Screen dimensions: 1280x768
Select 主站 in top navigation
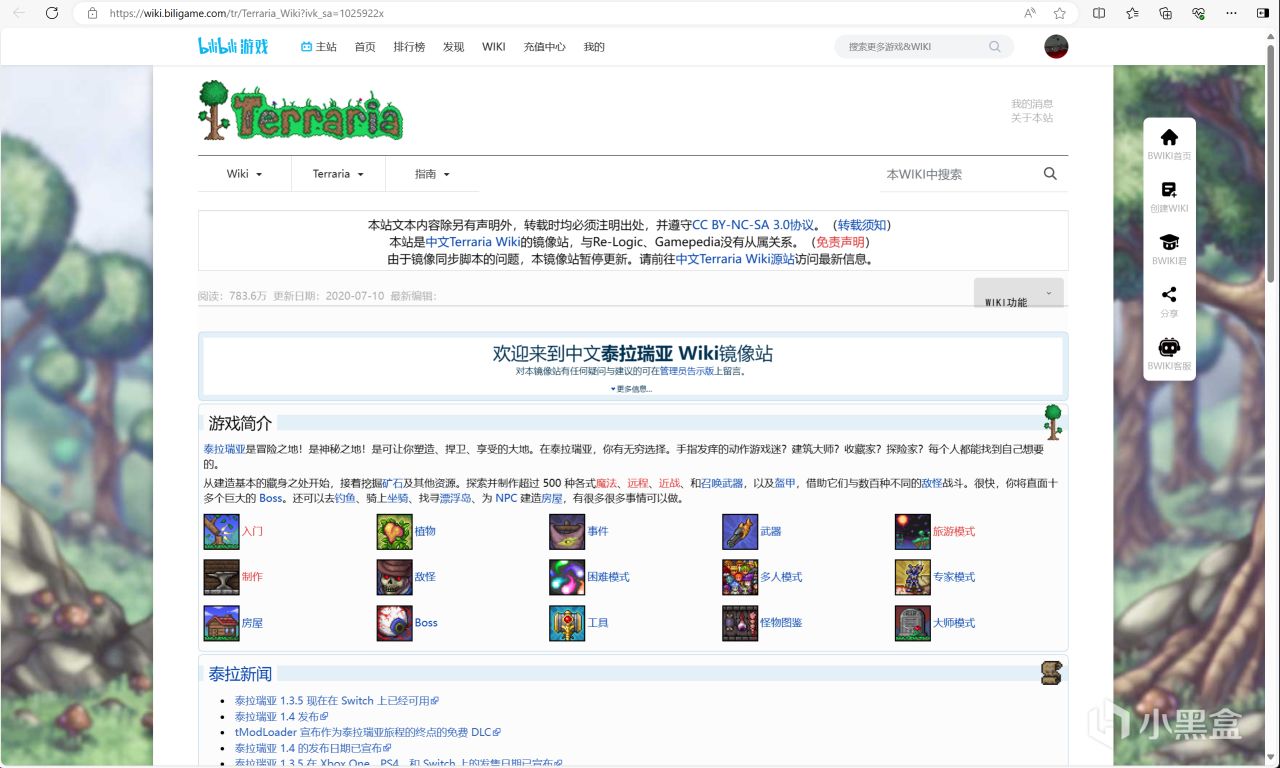pos(319,47)
